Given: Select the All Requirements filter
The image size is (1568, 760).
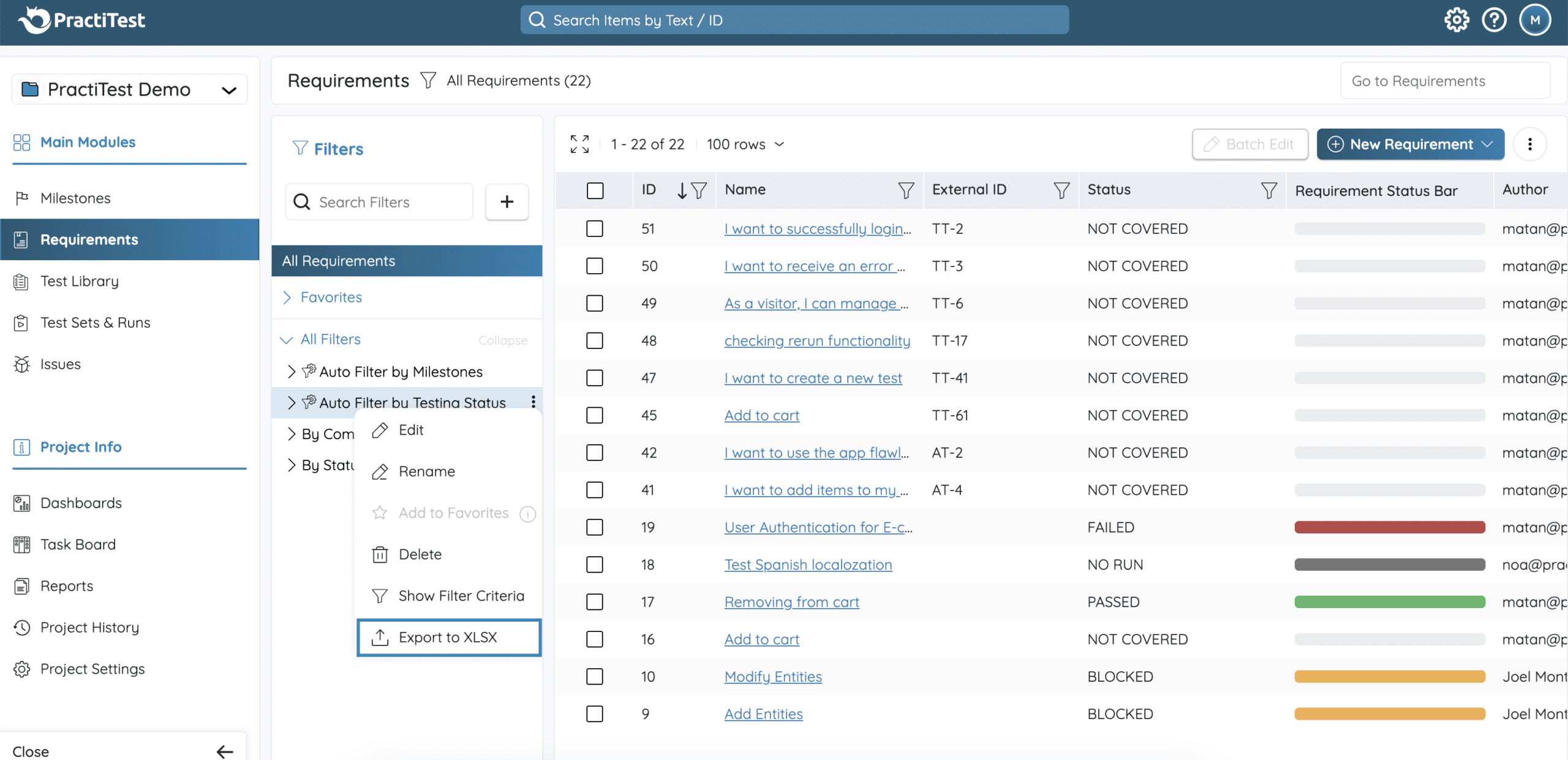Looking at the screenshot, I should 407,261.
